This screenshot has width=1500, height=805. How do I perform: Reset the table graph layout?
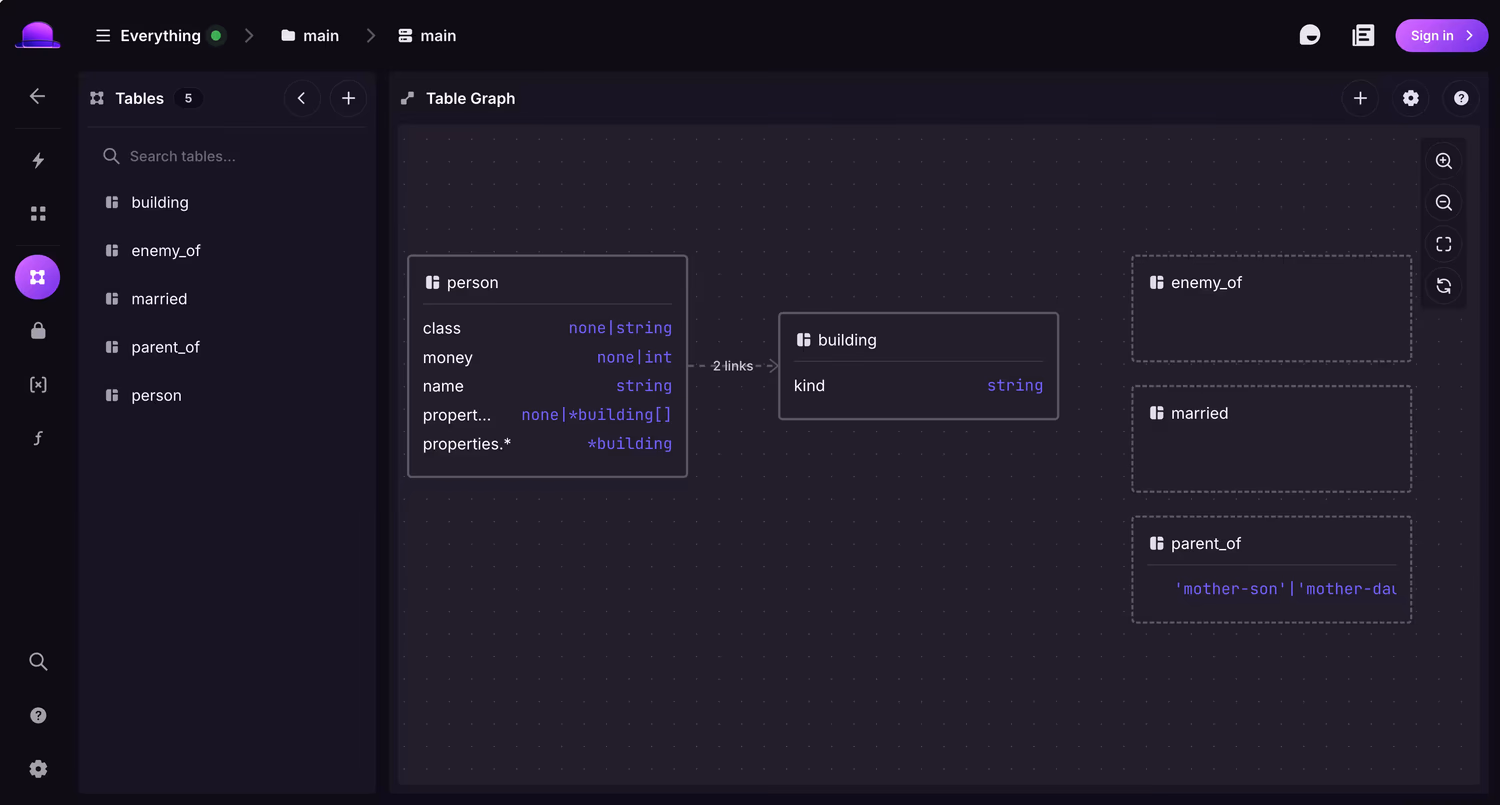tap(1443, 286)
